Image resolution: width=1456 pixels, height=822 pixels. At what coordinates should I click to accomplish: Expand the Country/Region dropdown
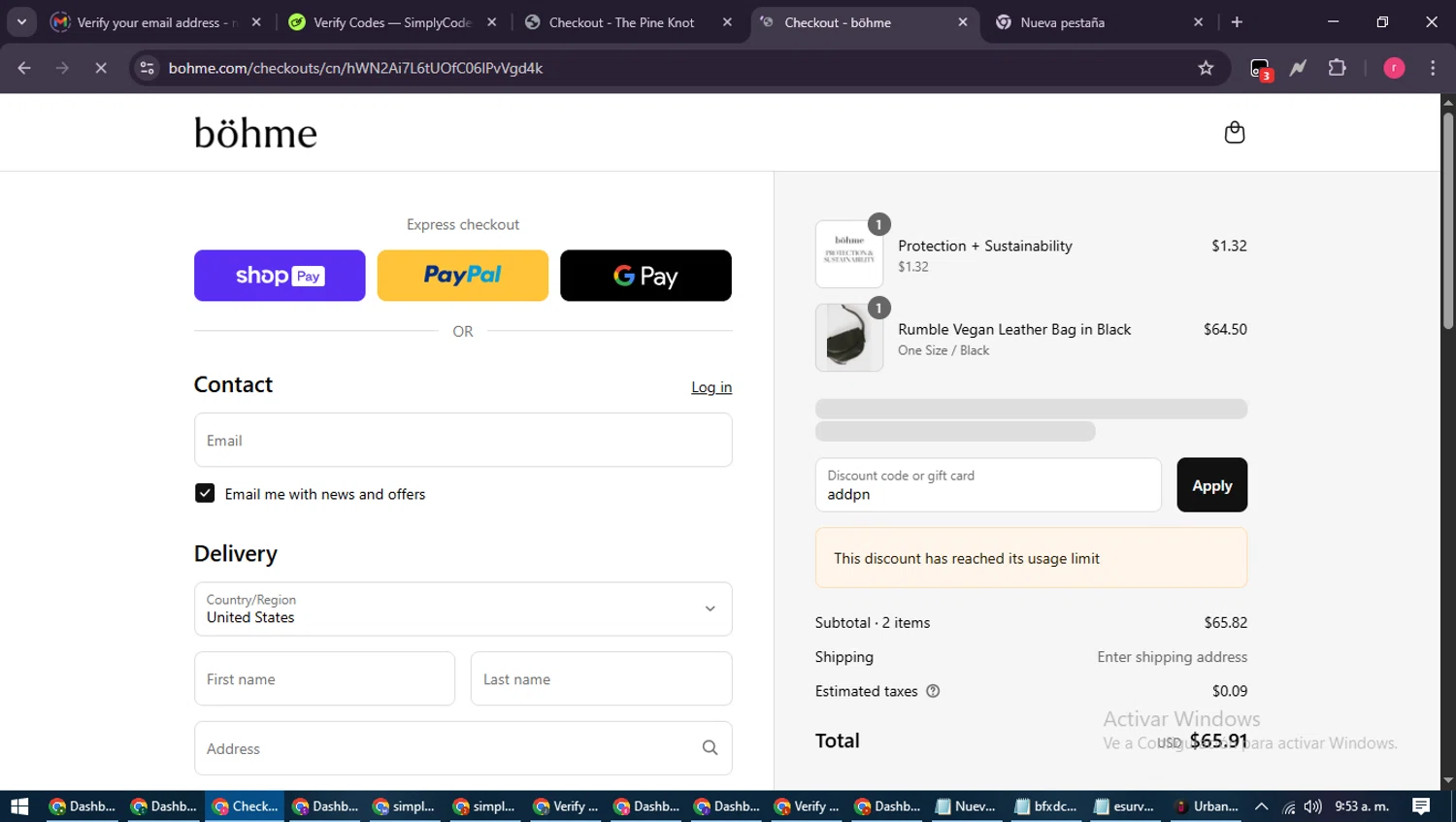pos(463,608)
